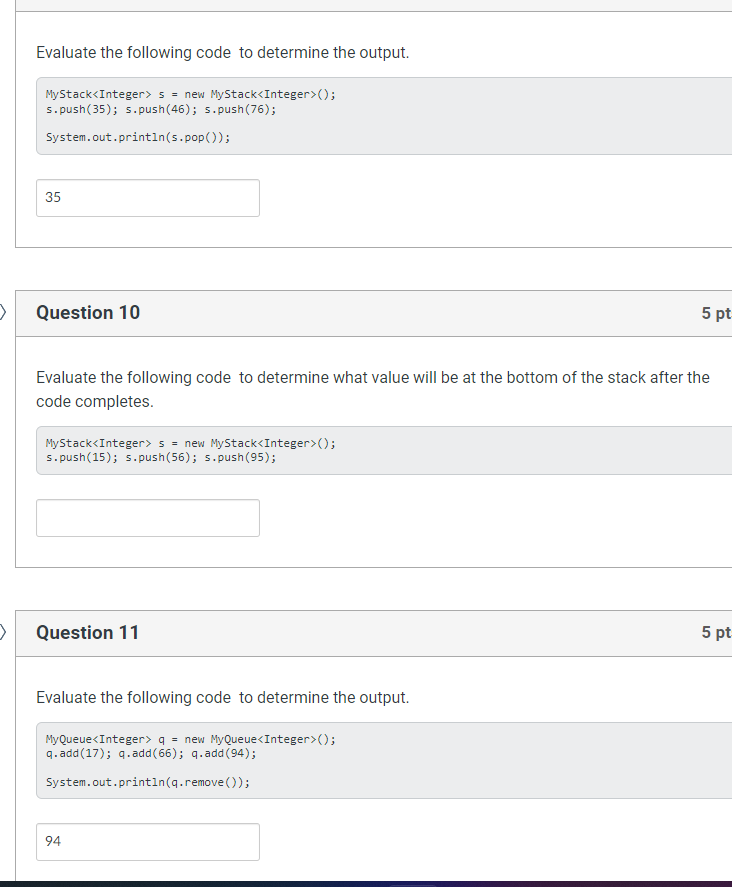Click the 'code completes.' text in Question 10
Image resolution: width=732 pixels, height=887 pixels.
pos(94,402)
